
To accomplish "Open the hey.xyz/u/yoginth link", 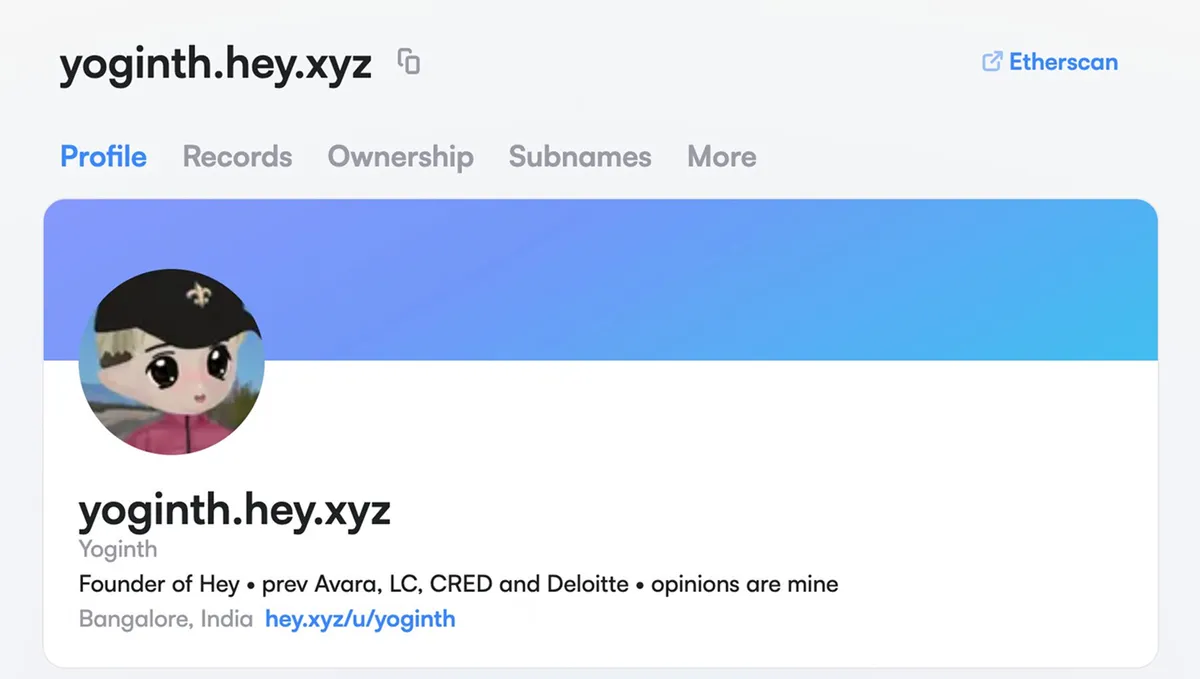I will click(x=360, y=619).
